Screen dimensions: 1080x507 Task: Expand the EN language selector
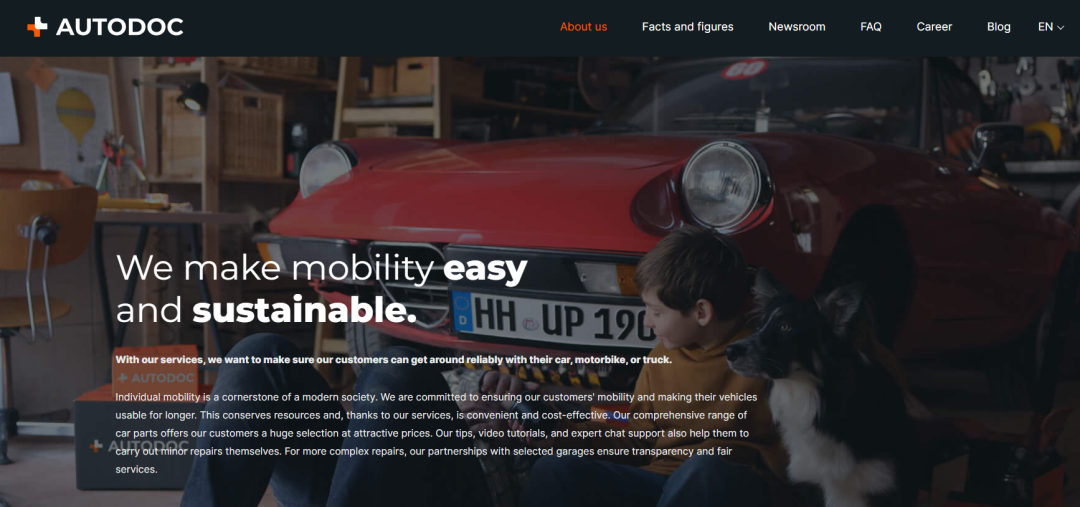coord(1051,27)
